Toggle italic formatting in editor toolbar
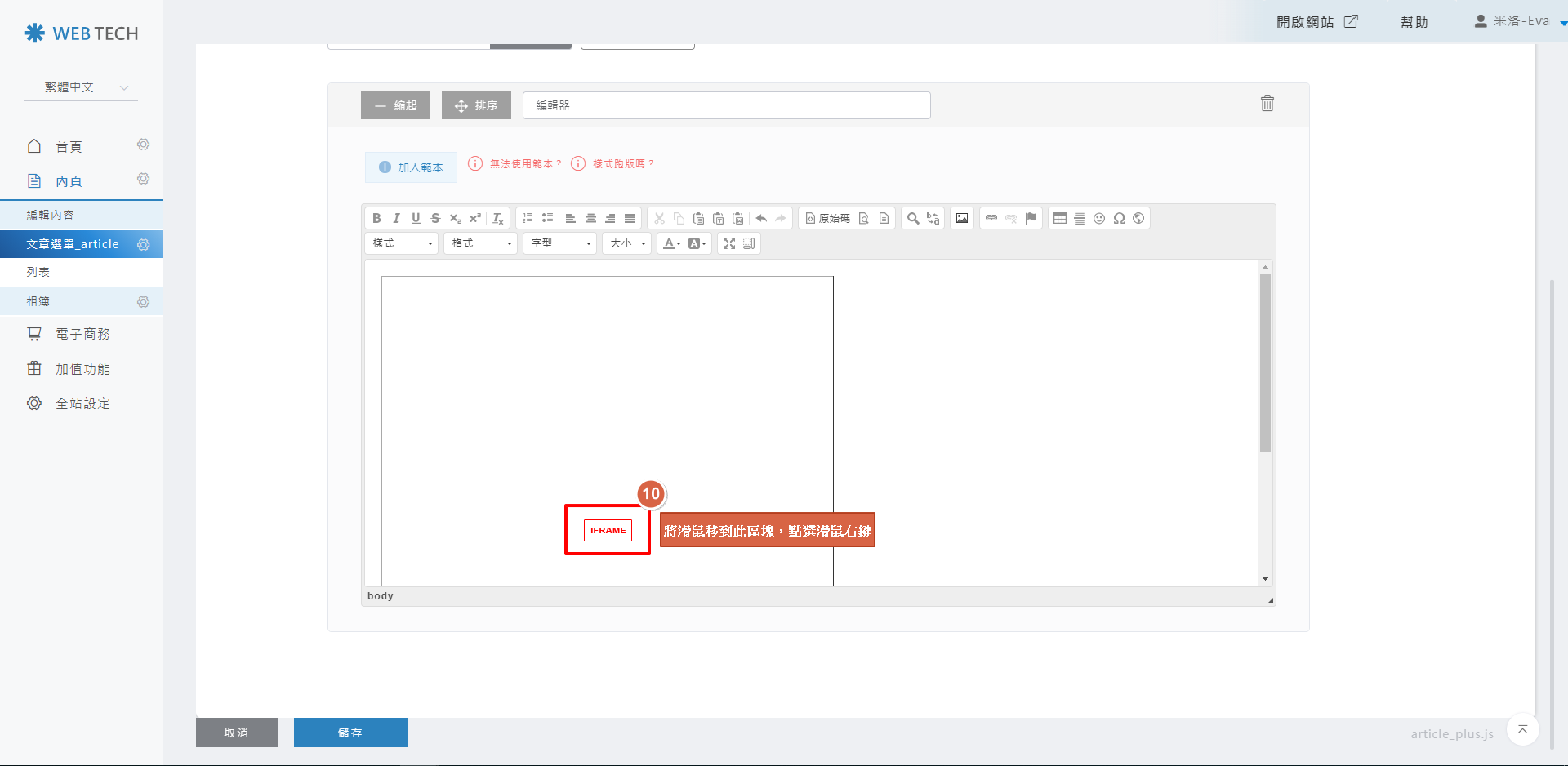Image resolution: width=1568 pixels, height=766 pixels. pyautogui.click(x=396, y=218)
